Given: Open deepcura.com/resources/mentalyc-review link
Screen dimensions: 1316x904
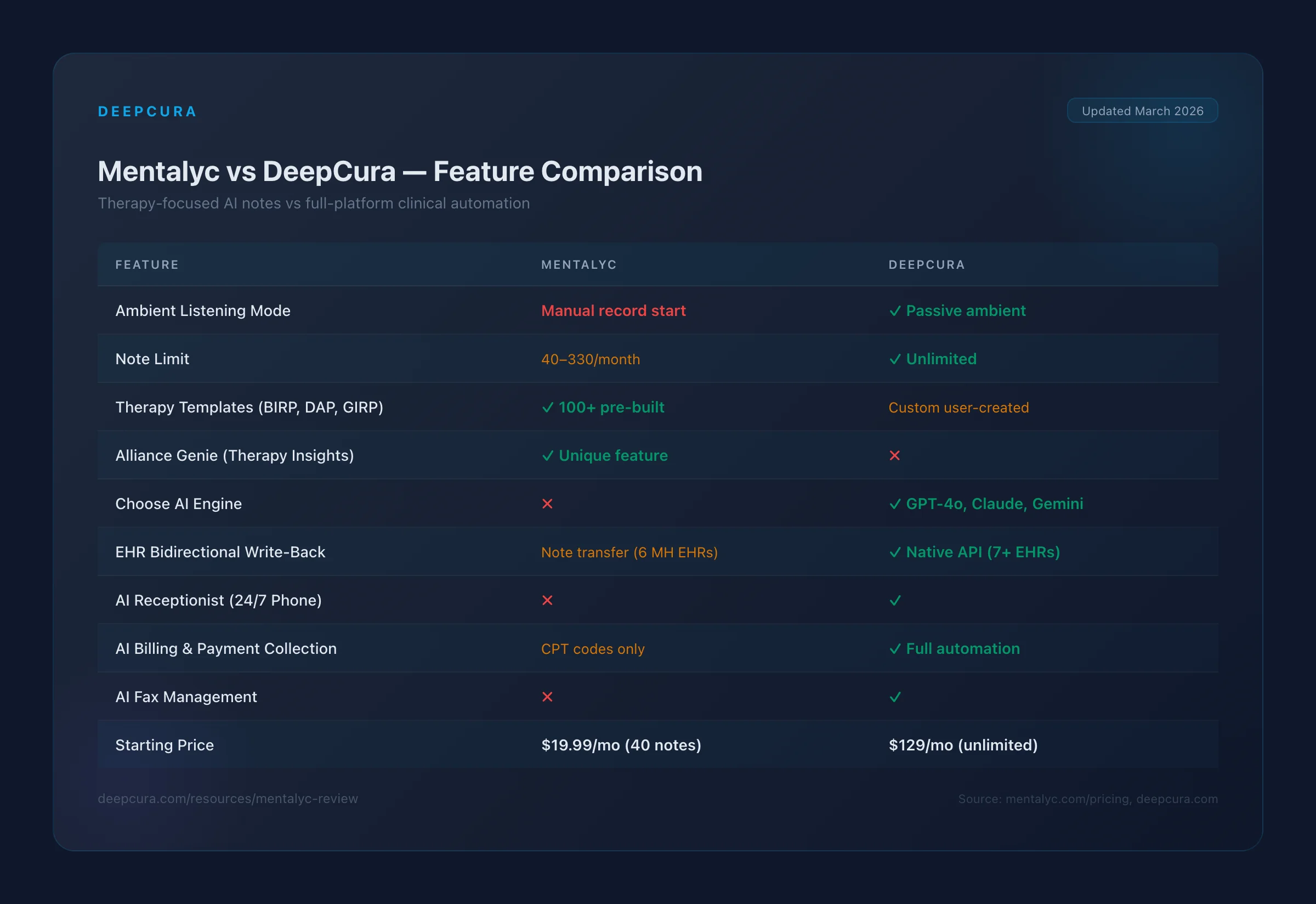Looking at the screenshot, I should coord(228,799).
